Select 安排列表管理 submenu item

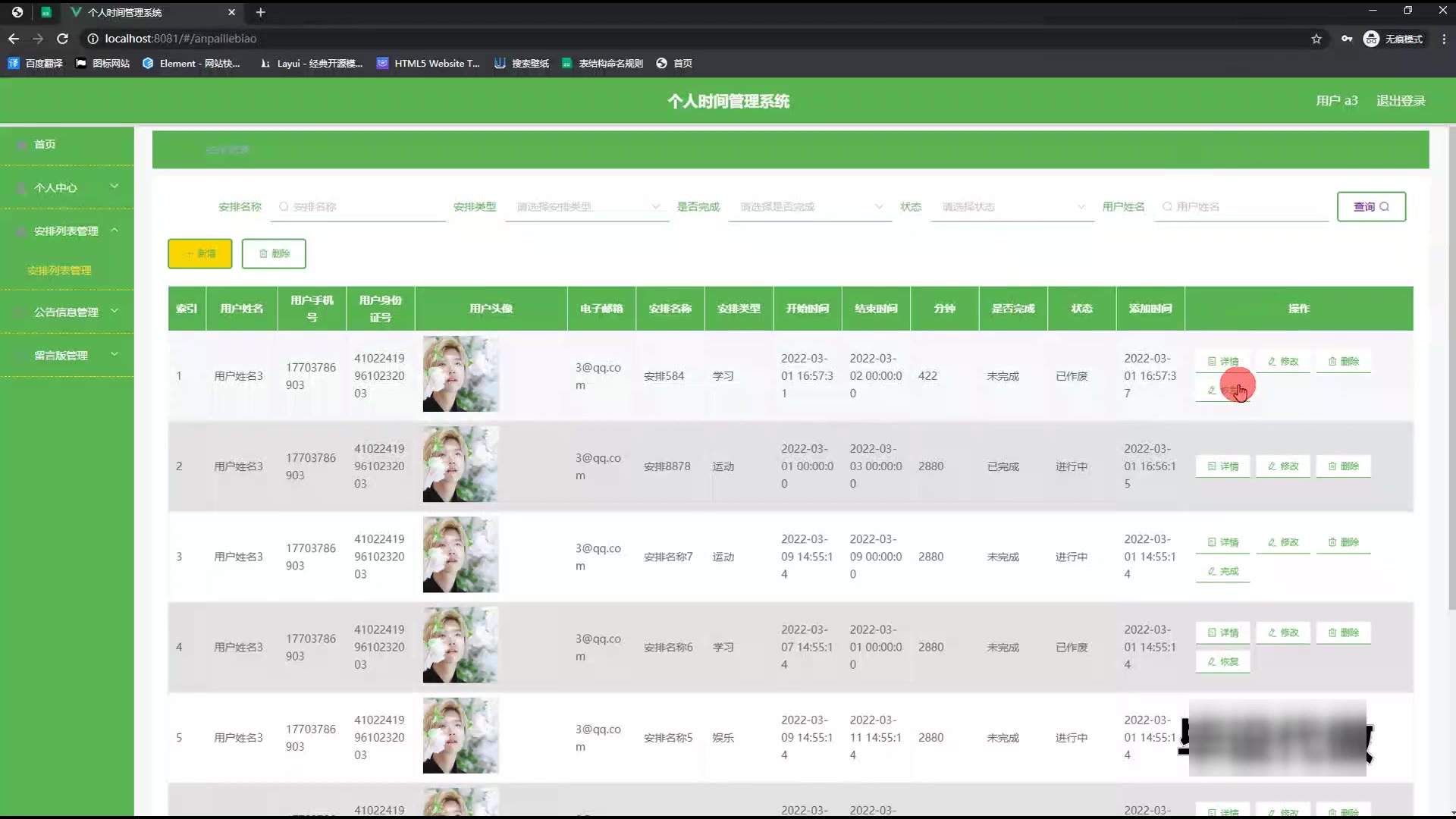pyautogui.click(x=59, y=271)
